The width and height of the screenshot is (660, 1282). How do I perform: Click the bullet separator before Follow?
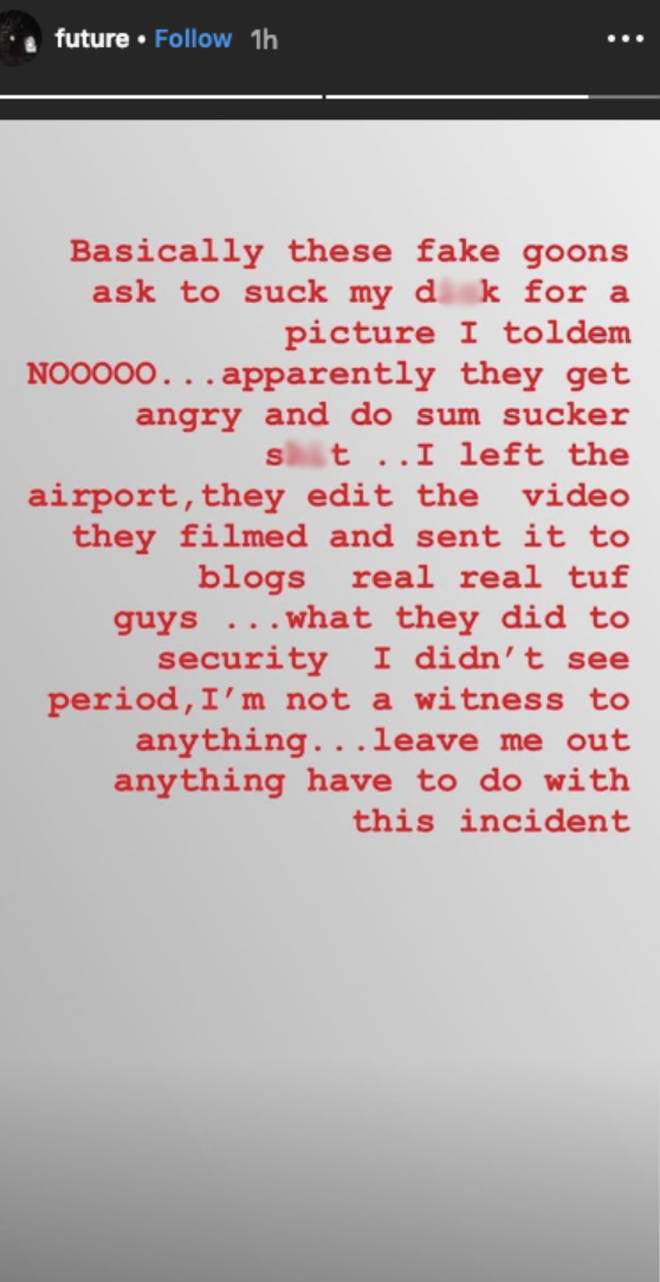(x=142, y=40)
